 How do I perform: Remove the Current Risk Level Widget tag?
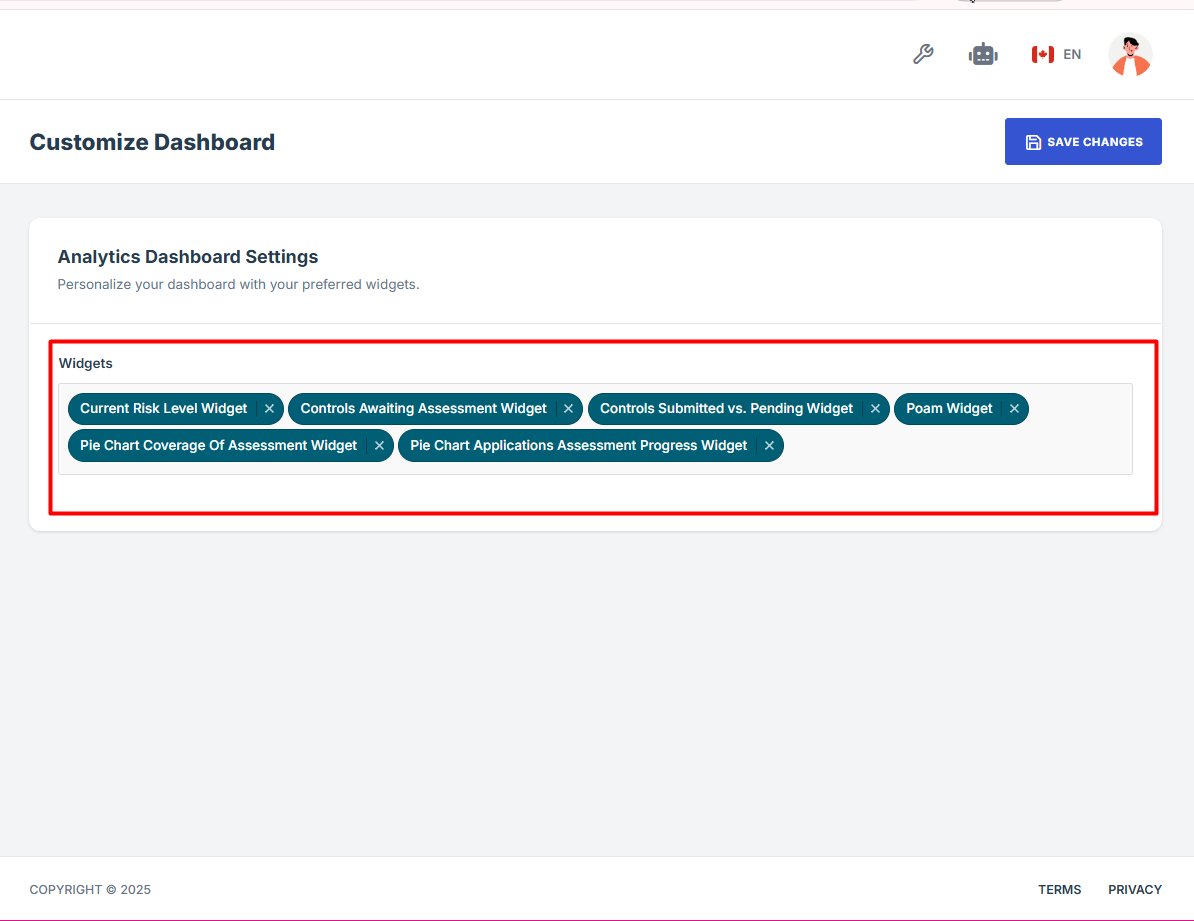tap(269, 409)
